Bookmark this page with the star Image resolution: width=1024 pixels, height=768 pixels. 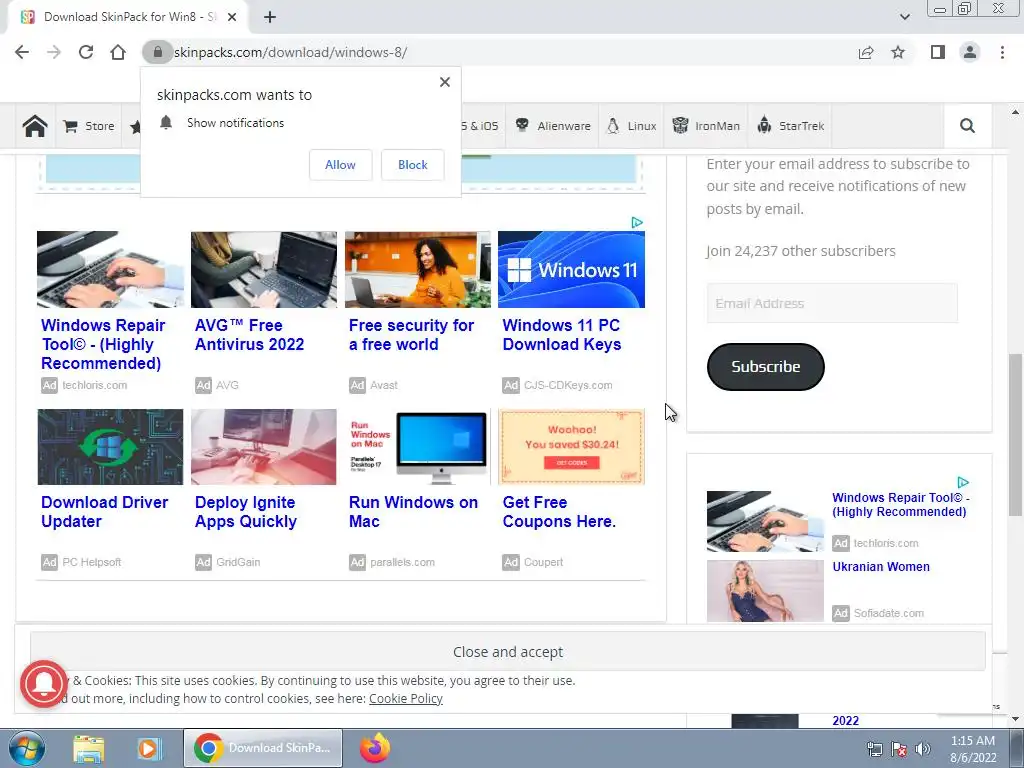point(898,52)
